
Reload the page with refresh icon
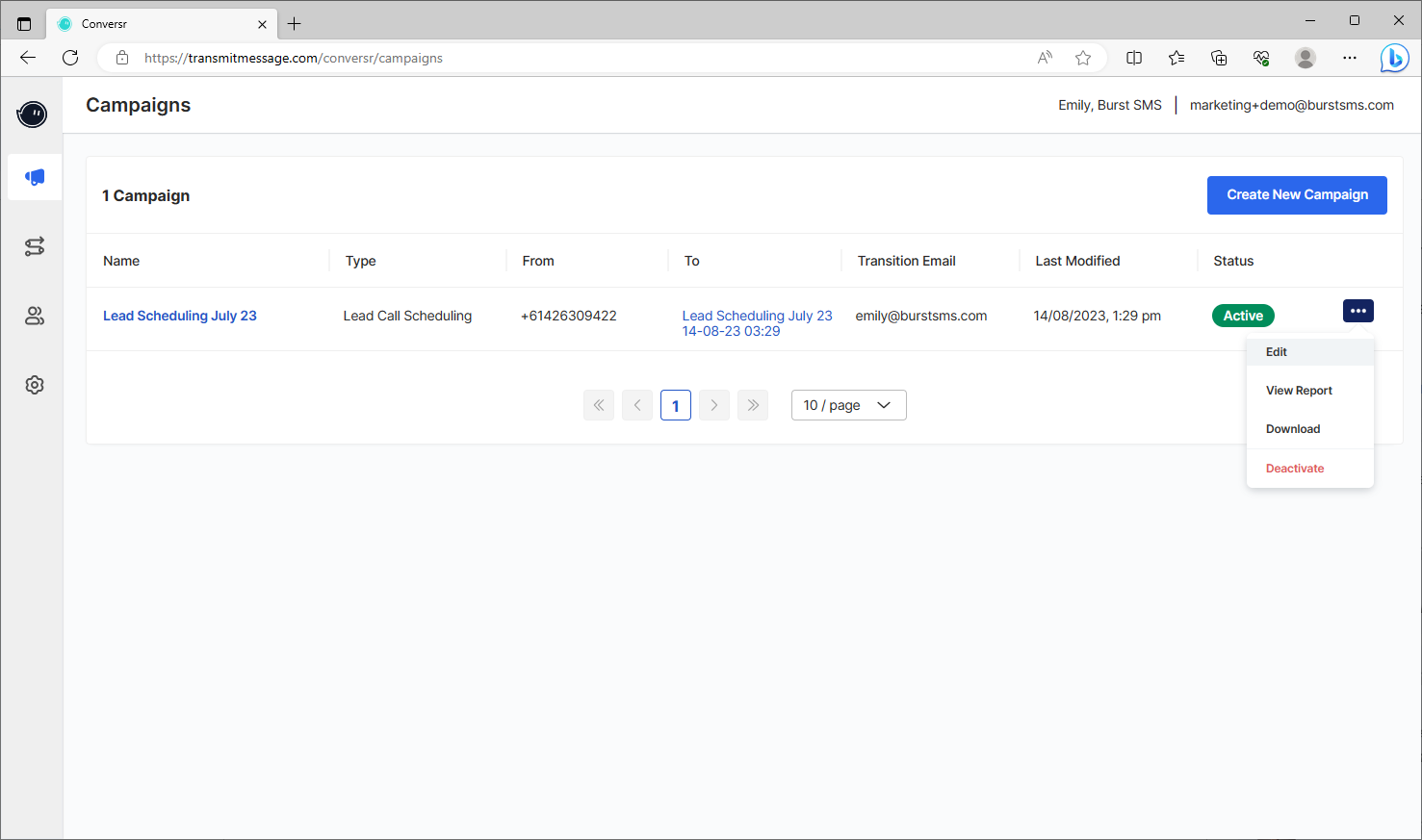70,58
